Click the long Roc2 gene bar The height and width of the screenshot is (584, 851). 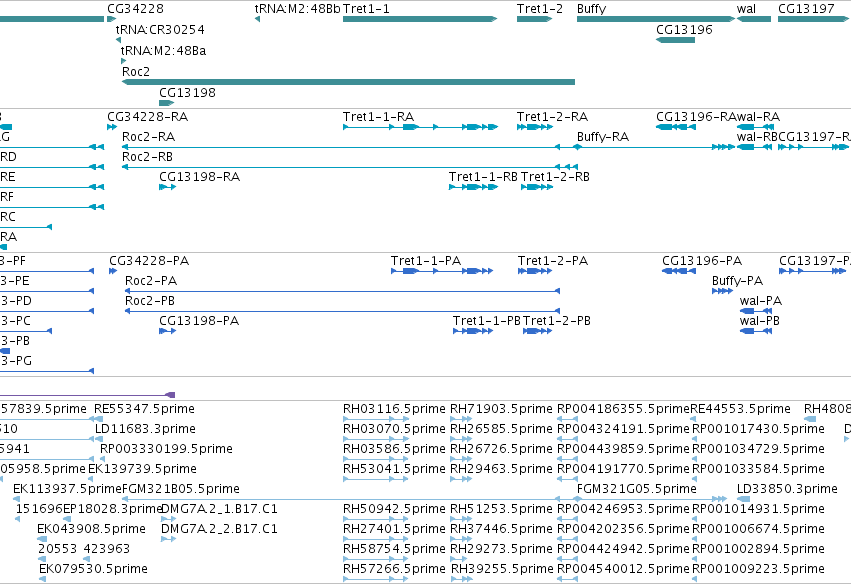tap(348, 82)
